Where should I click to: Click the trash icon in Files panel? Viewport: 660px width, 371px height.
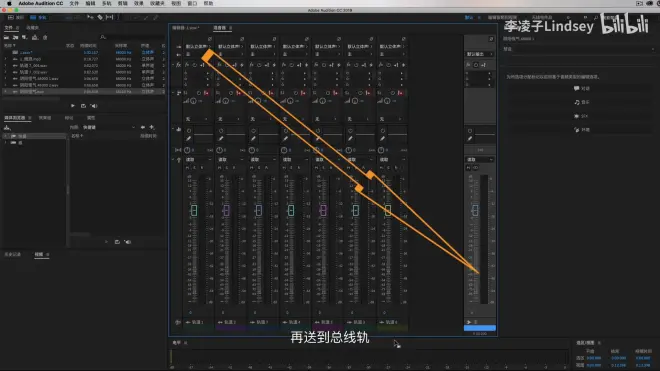[45, 37]
